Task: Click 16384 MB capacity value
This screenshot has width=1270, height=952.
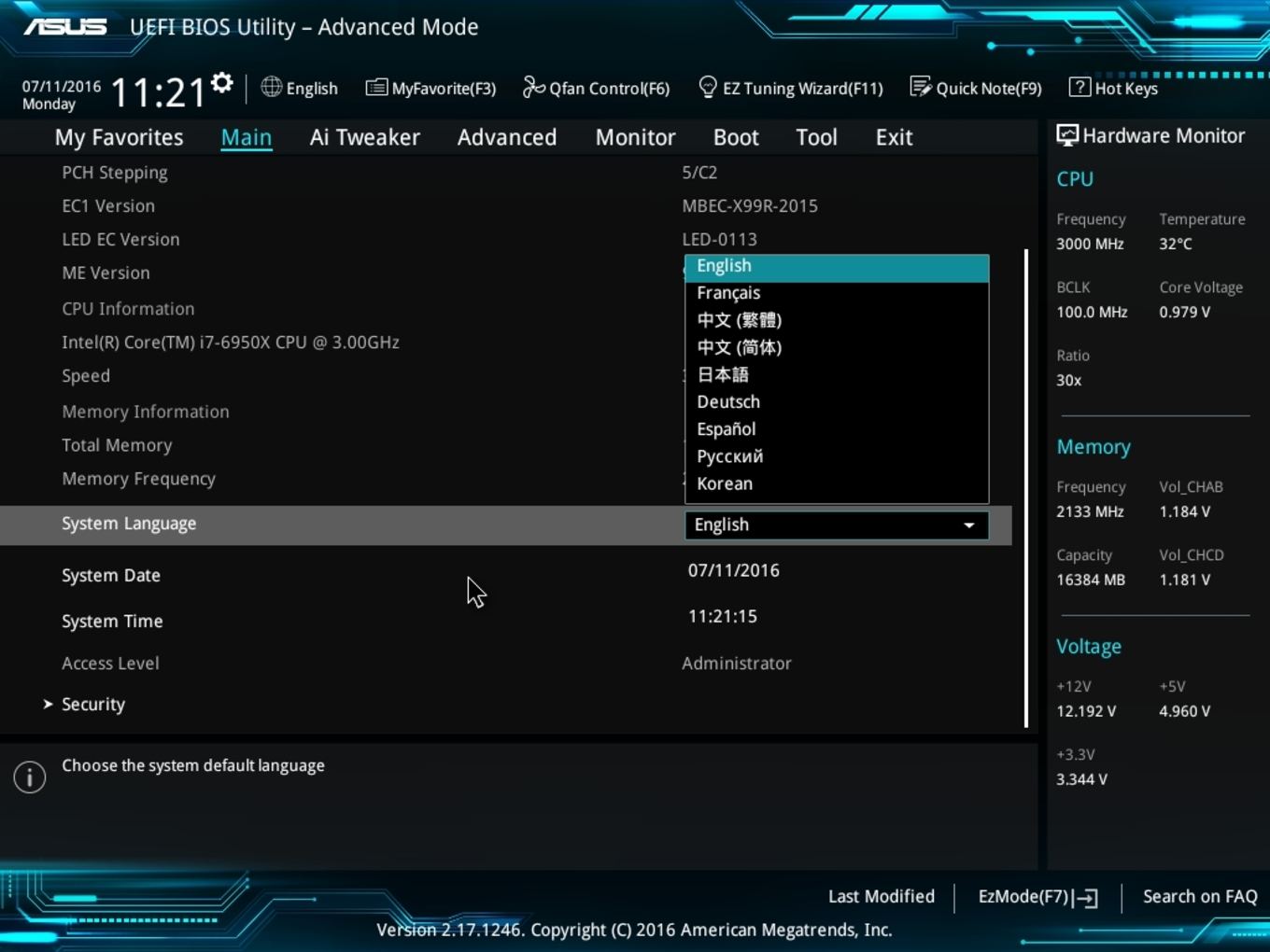Action: 1091,581
